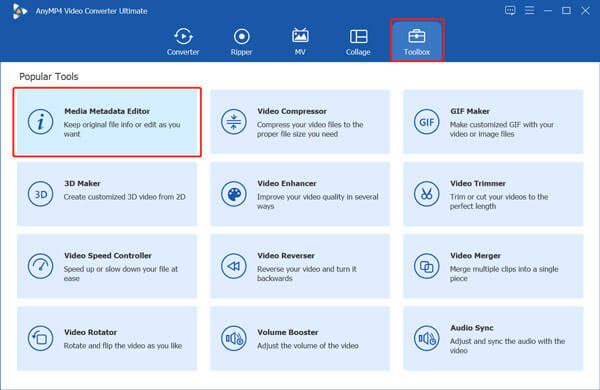
Task: Open the feedback chat icon in title bar
Action: pyautogui.click(x=510, y=10)
